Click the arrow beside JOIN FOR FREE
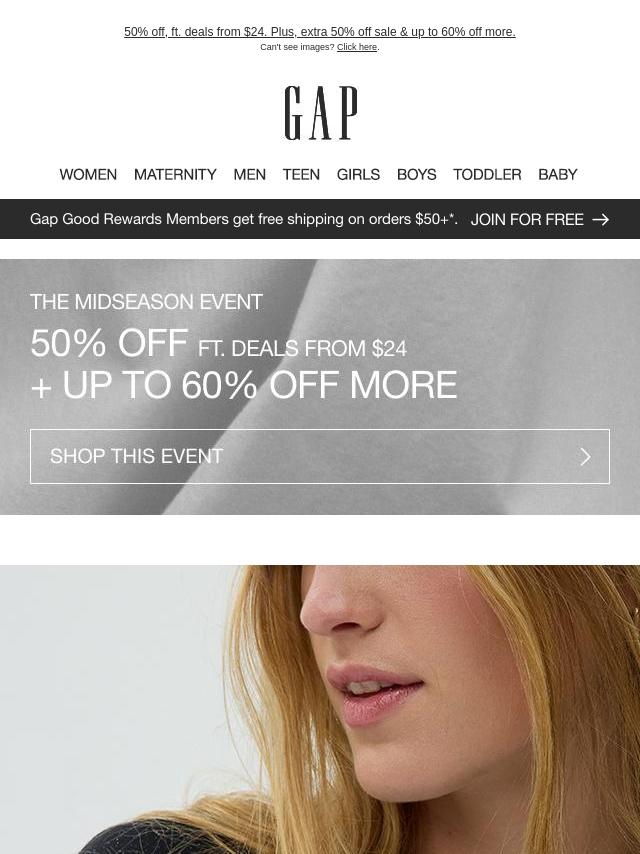 (x=601, y=219)
